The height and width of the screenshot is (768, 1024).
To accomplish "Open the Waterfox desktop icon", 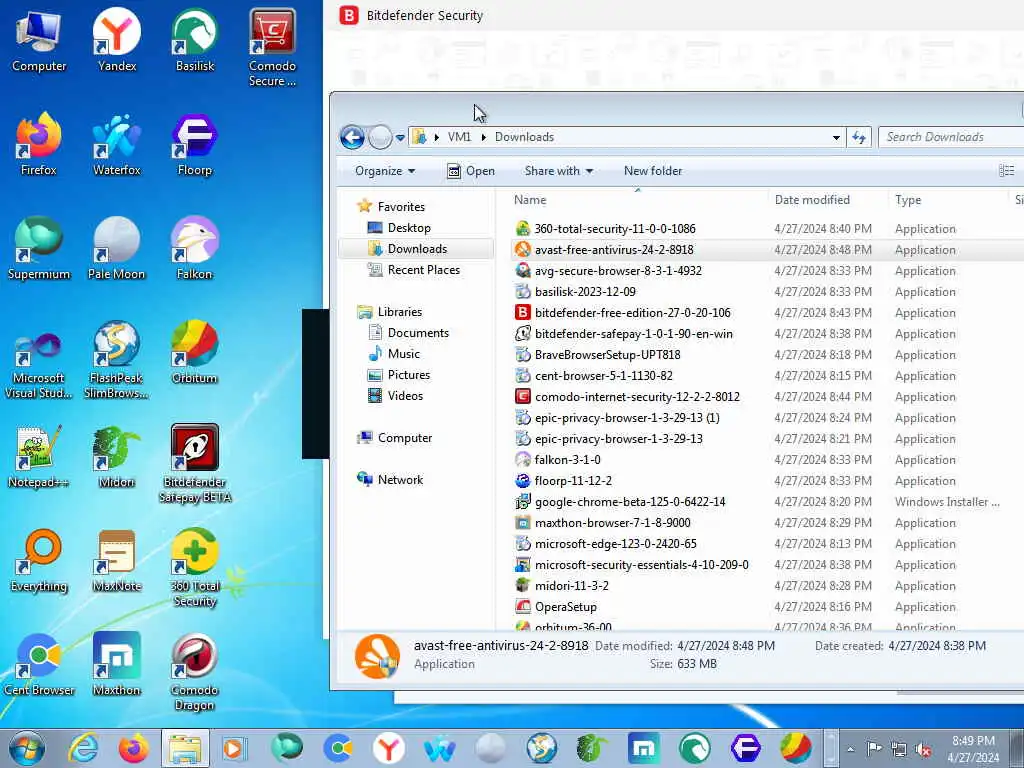I will click(x=117, y=144).
